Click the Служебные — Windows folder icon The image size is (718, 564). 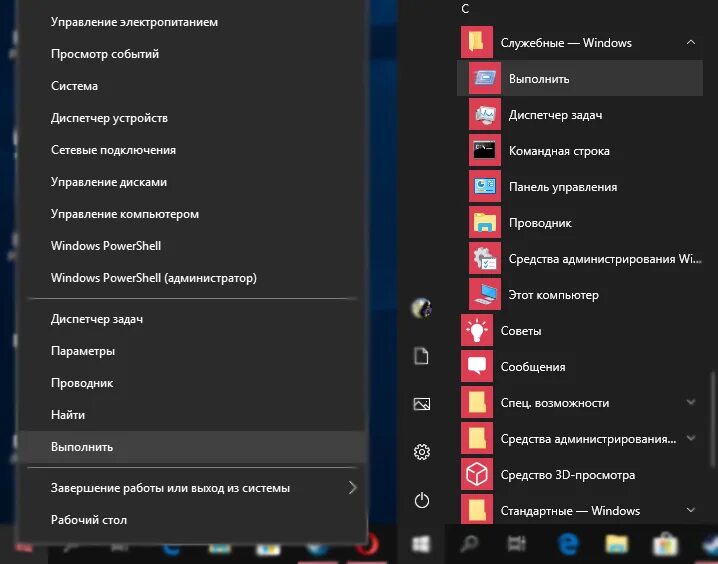pos(477,43)
